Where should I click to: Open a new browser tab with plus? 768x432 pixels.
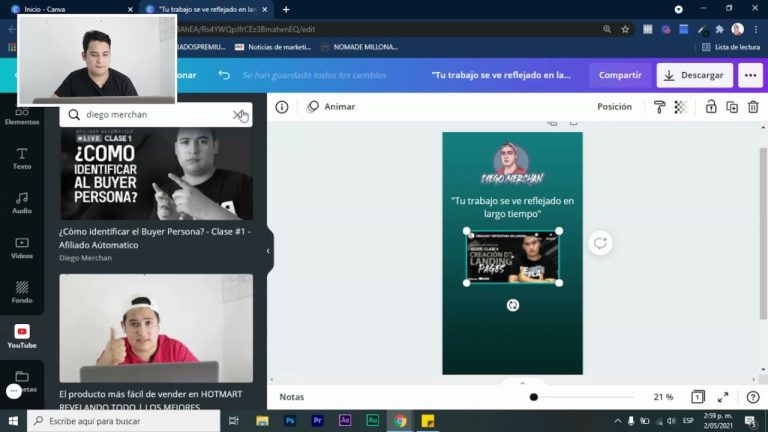click(286, 9)
